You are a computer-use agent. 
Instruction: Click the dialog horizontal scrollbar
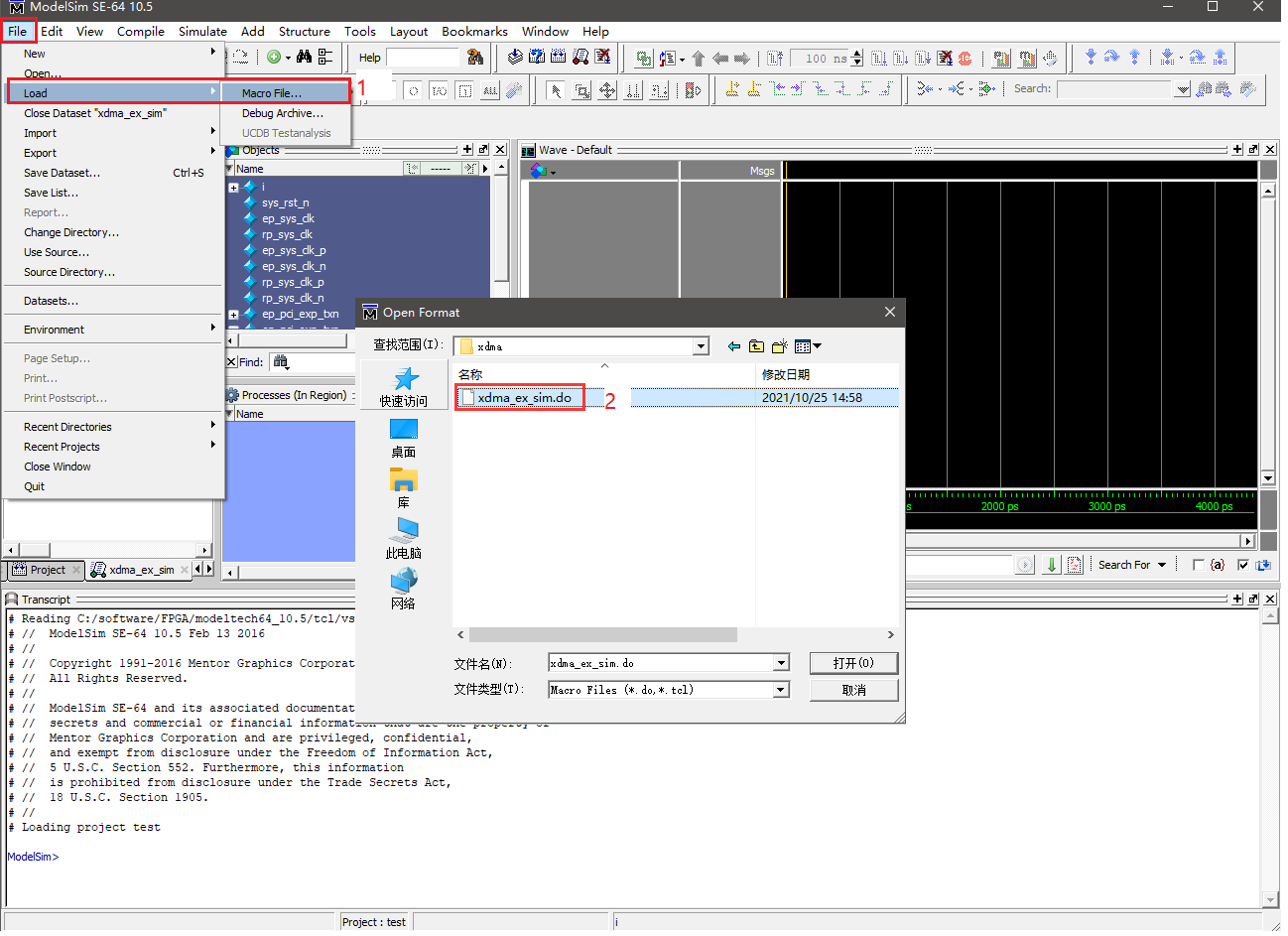603,634
